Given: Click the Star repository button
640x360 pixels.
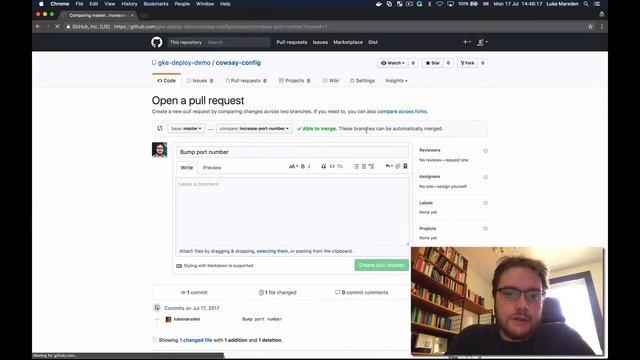Looking at the screenshot, I should click(x=433, y=63).
